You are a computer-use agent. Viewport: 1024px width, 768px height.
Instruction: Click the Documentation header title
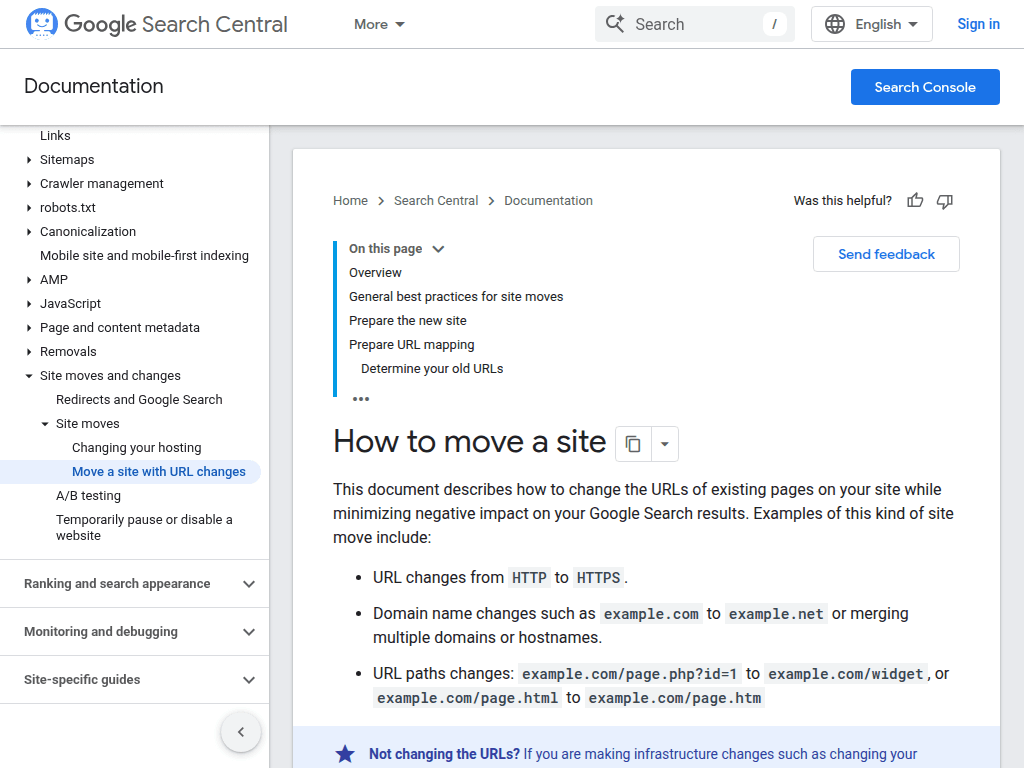coord(94,86)
